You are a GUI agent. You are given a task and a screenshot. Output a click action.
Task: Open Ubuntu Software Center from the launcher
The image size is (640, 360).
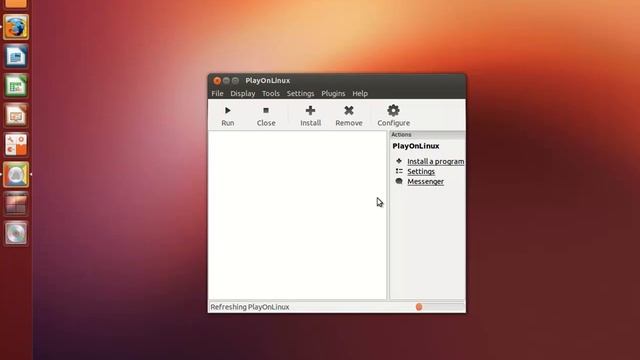pos(16,145)
